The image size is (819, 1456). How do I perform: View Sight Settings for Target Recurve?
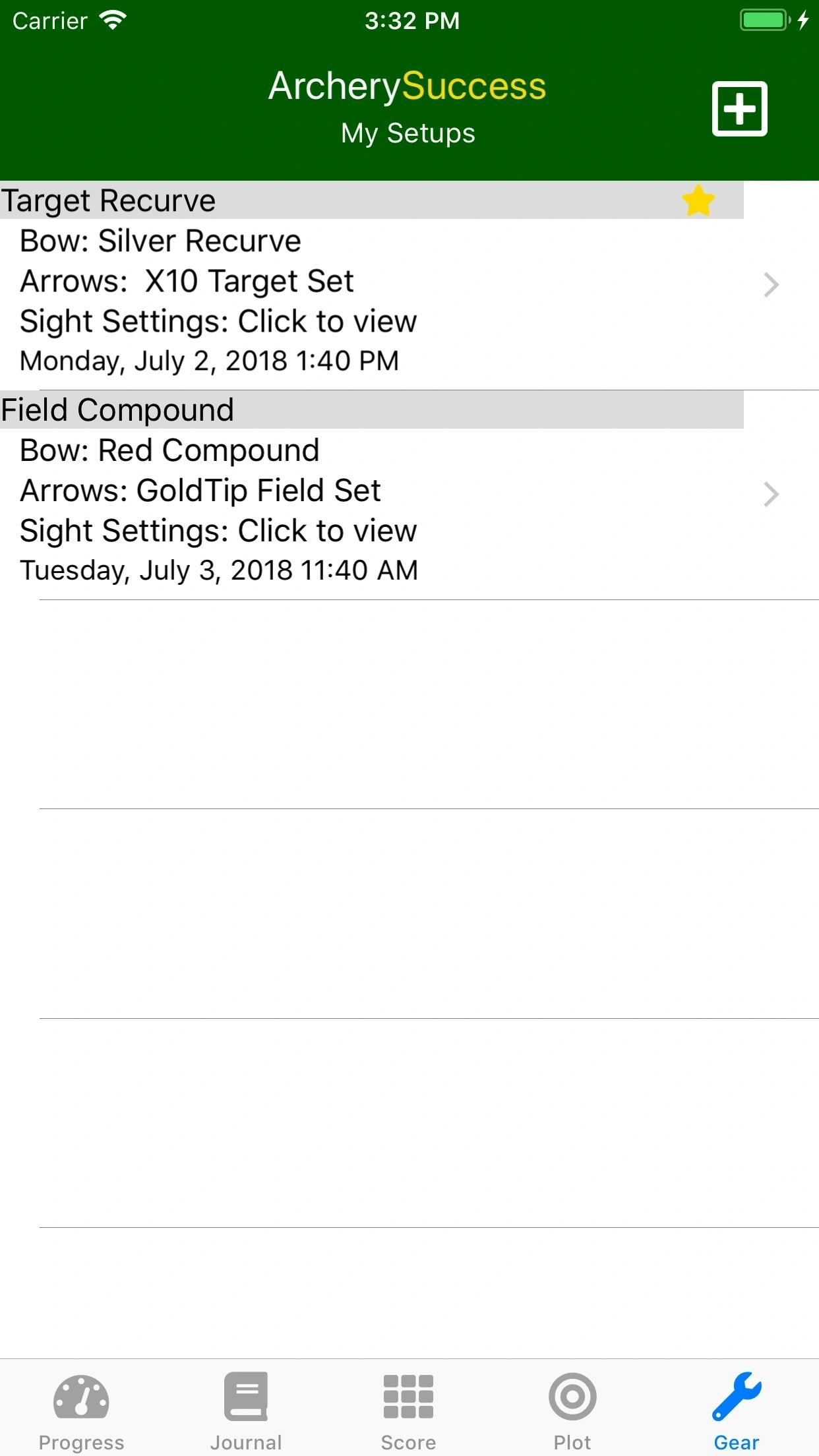(x=218, y=322)
